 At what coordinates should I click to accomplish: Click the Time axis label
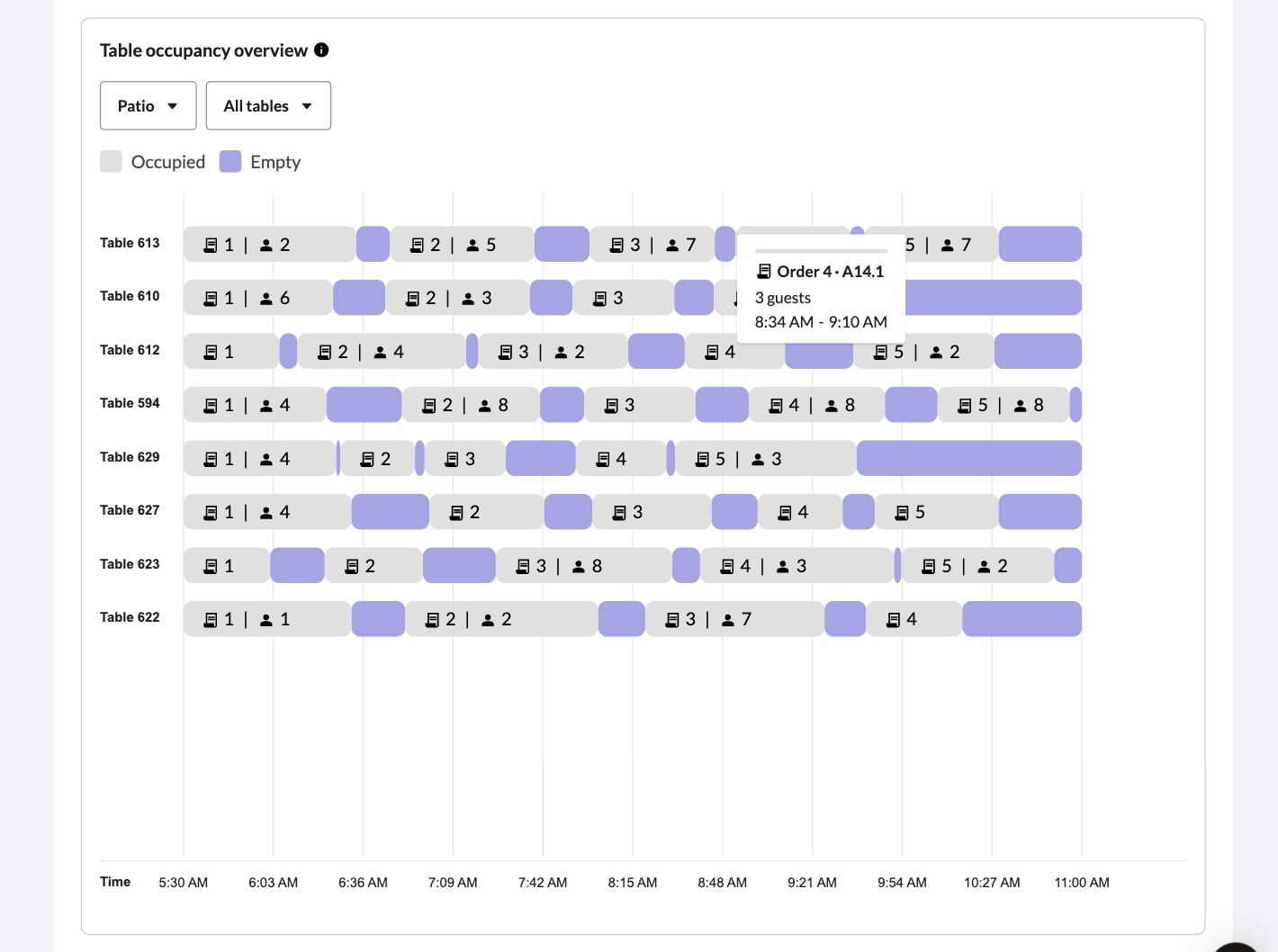(115, 882)
